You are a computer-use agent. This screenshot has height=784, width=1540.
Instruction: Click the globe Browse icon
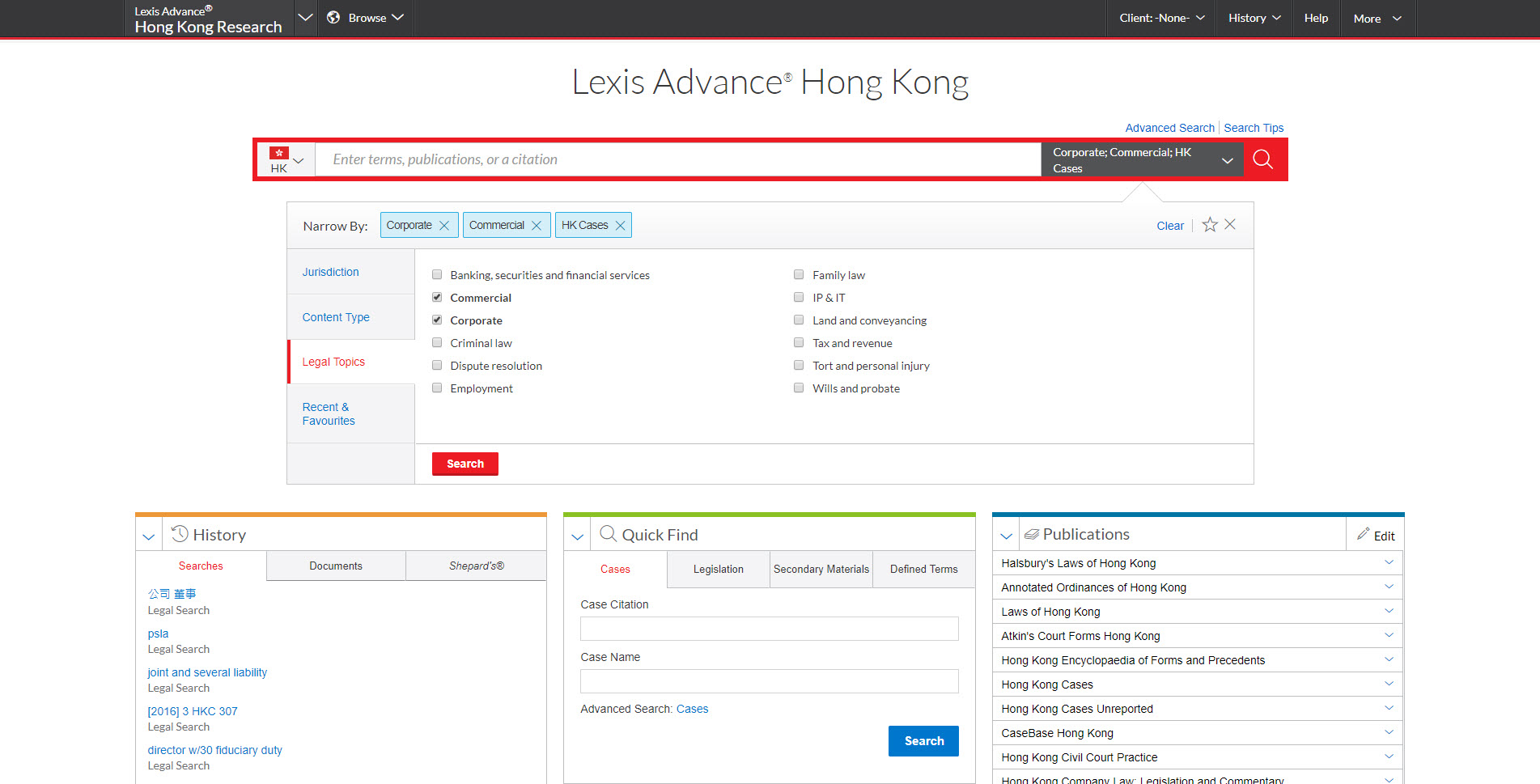click(x=333, y=18)
